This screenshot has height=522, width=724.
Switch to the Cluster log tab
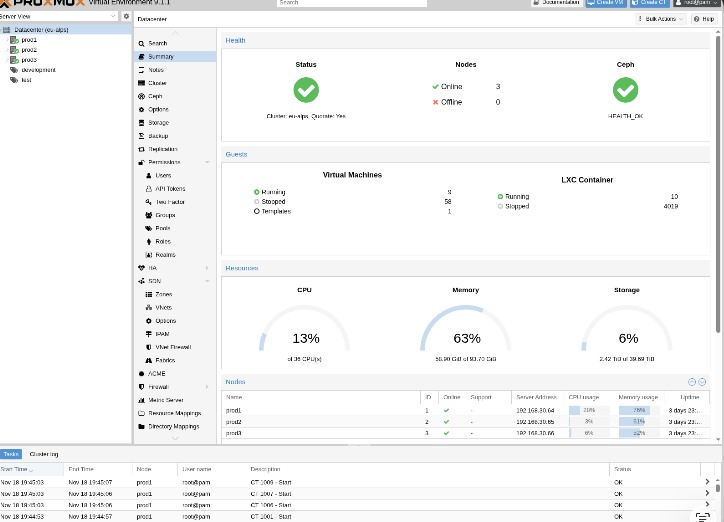click(x=44, y=454)
